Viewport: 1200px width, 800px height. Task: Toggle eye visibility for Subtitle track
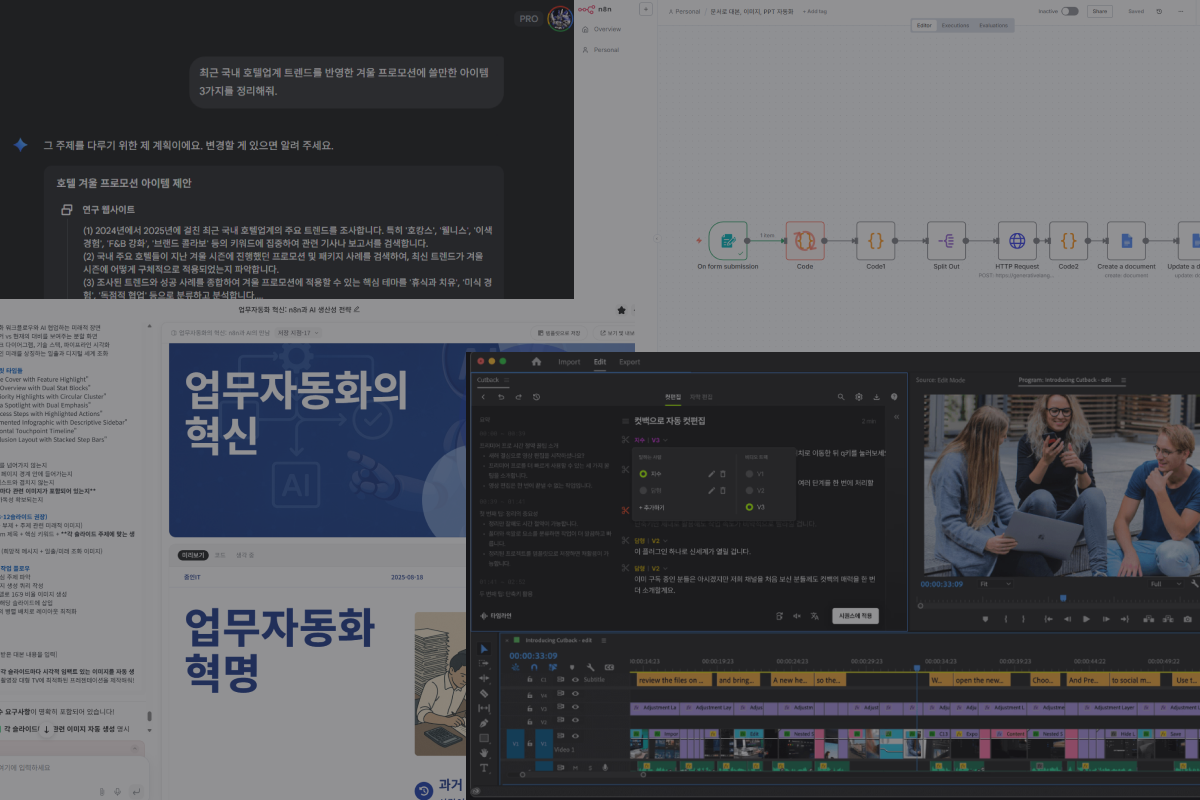pos(575,679)
